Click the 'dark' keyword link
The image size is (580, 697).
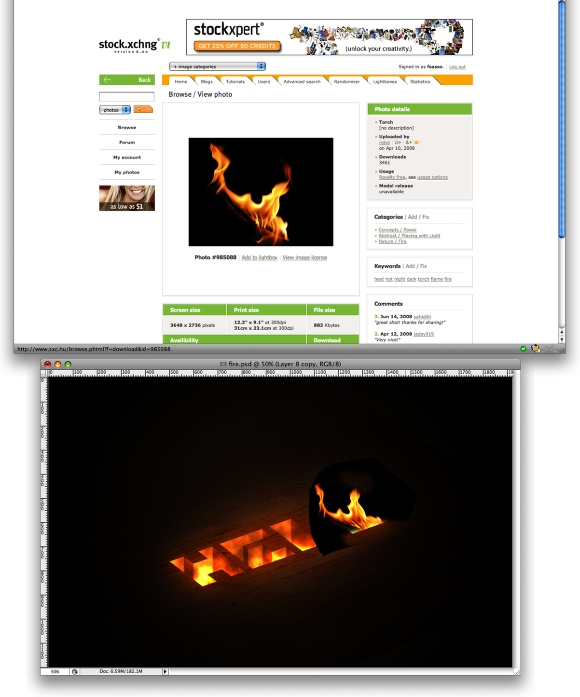coord(411,279)
